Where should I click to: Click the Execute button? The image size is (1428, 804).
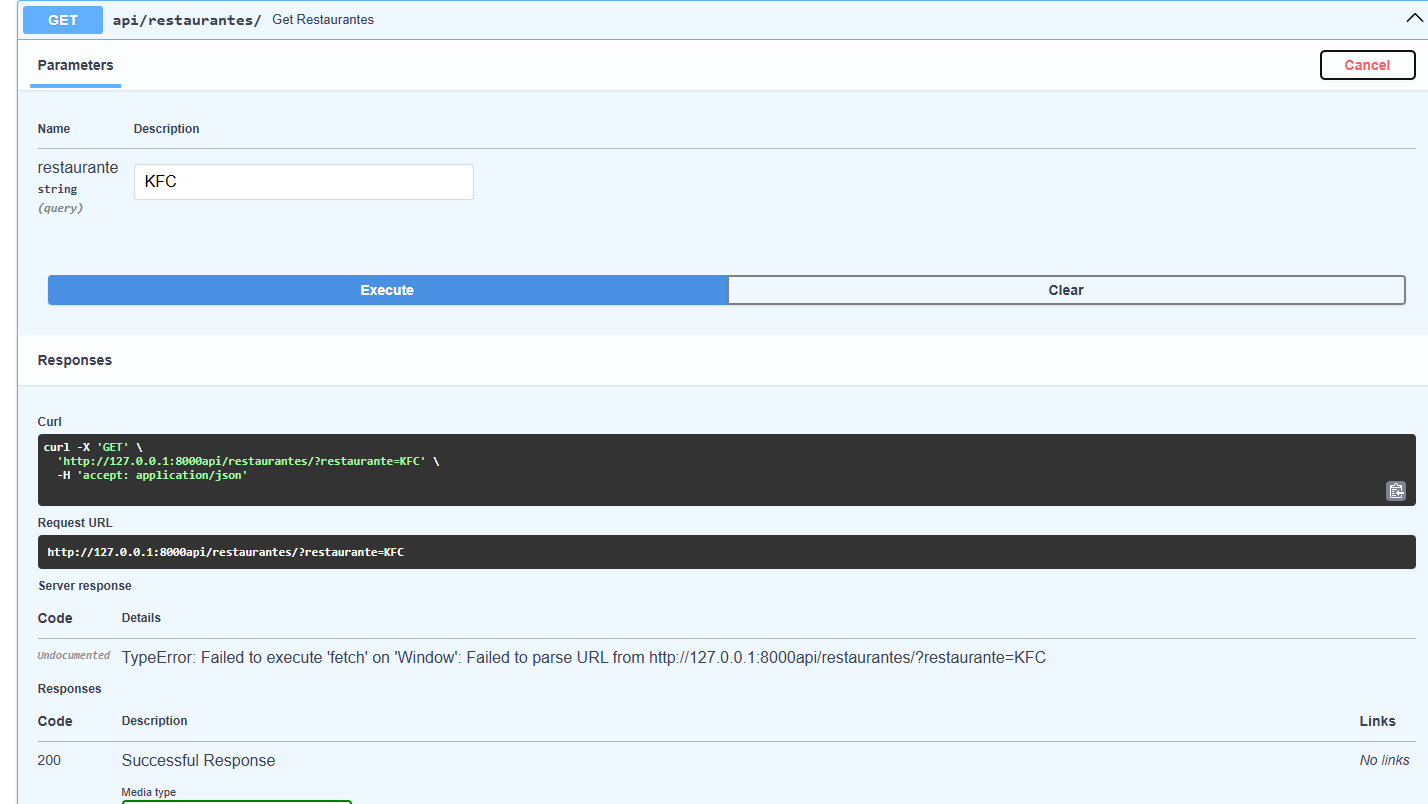point(387,290)
